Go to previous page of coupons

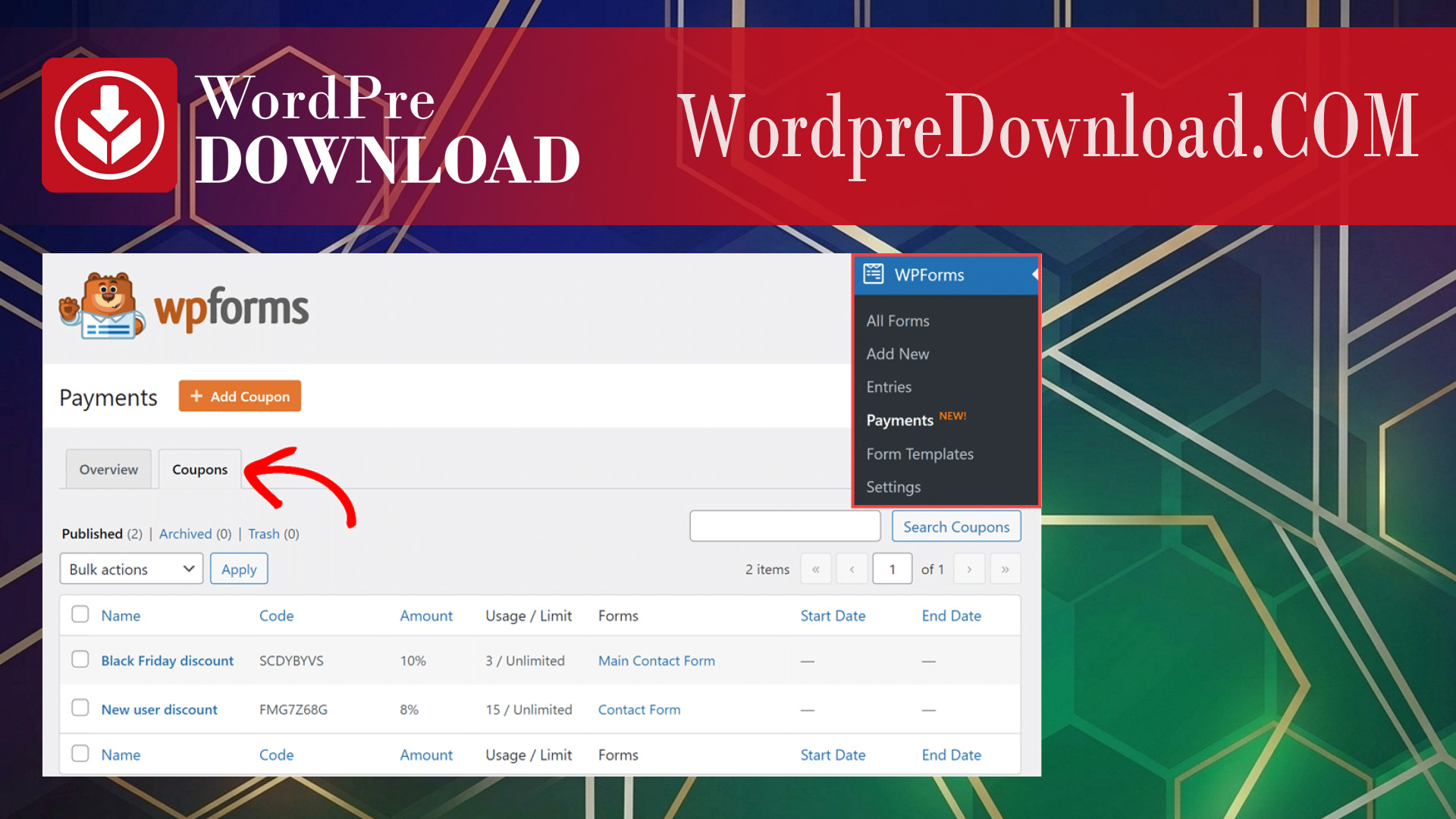coord(852,569)
